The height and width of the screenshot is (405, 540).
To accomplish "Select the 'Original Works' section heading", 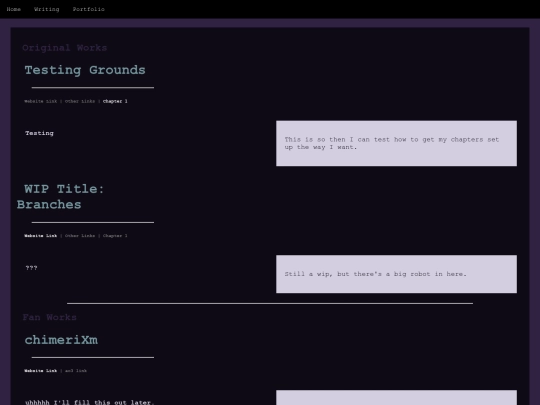I will 65,48.
